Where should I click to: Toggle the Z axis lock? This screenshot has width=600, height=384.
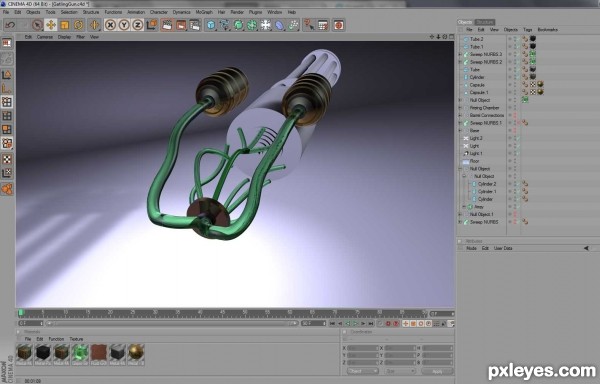(x=137, y=25)
